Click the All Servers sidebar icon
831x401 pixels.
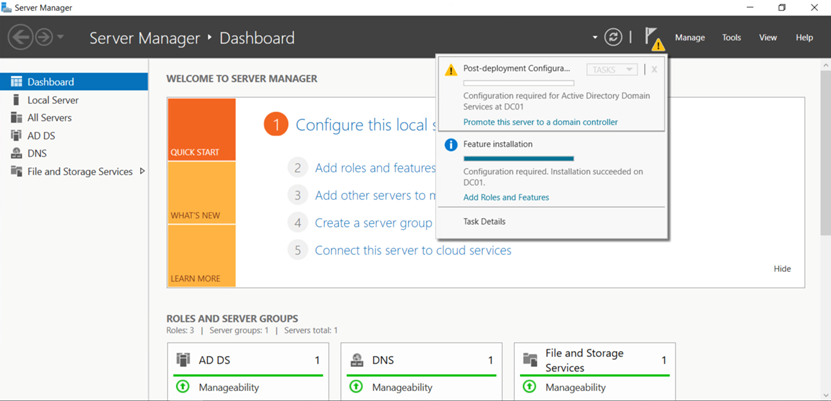pos(16,118)
